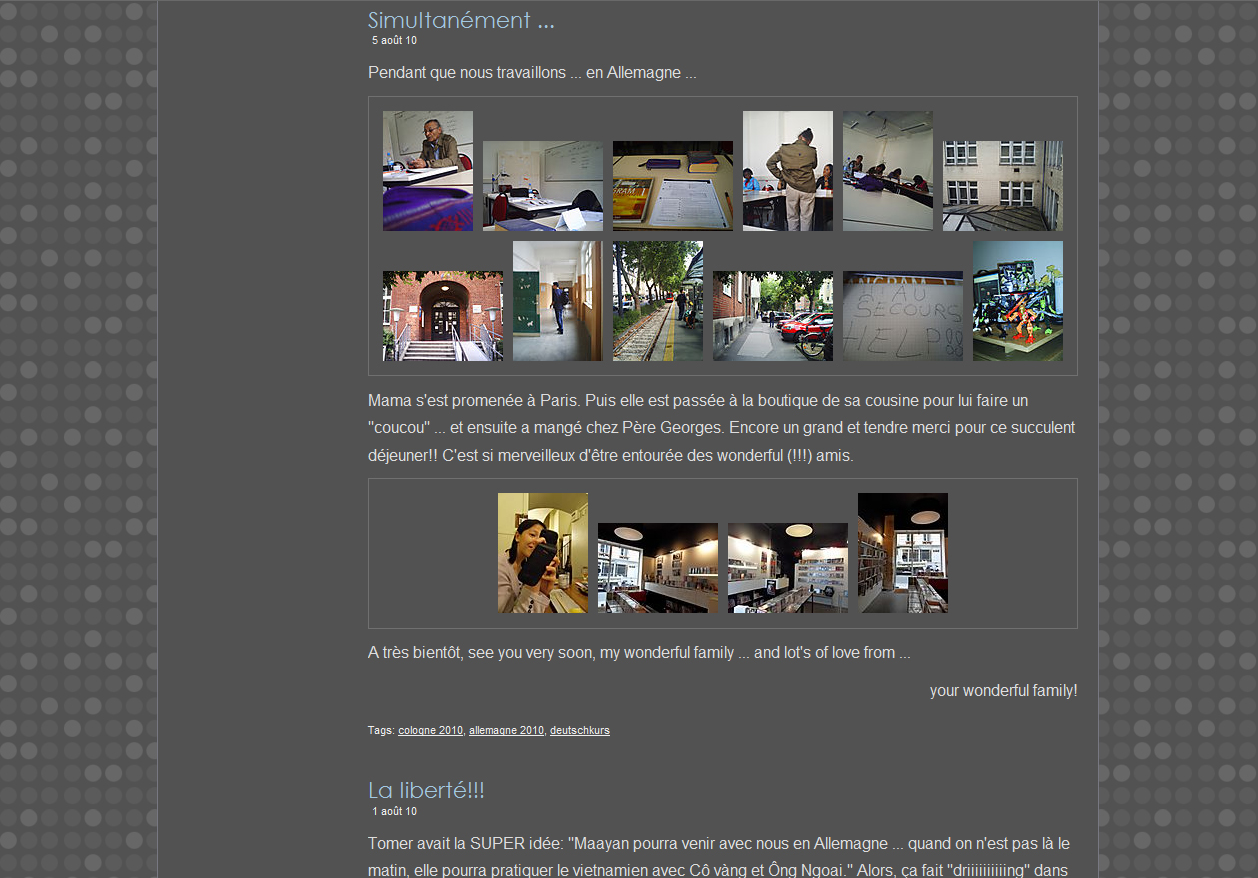View the colorful toy robot figures photo
The width and height of the screenshot is (1258, 878).
1017,301
